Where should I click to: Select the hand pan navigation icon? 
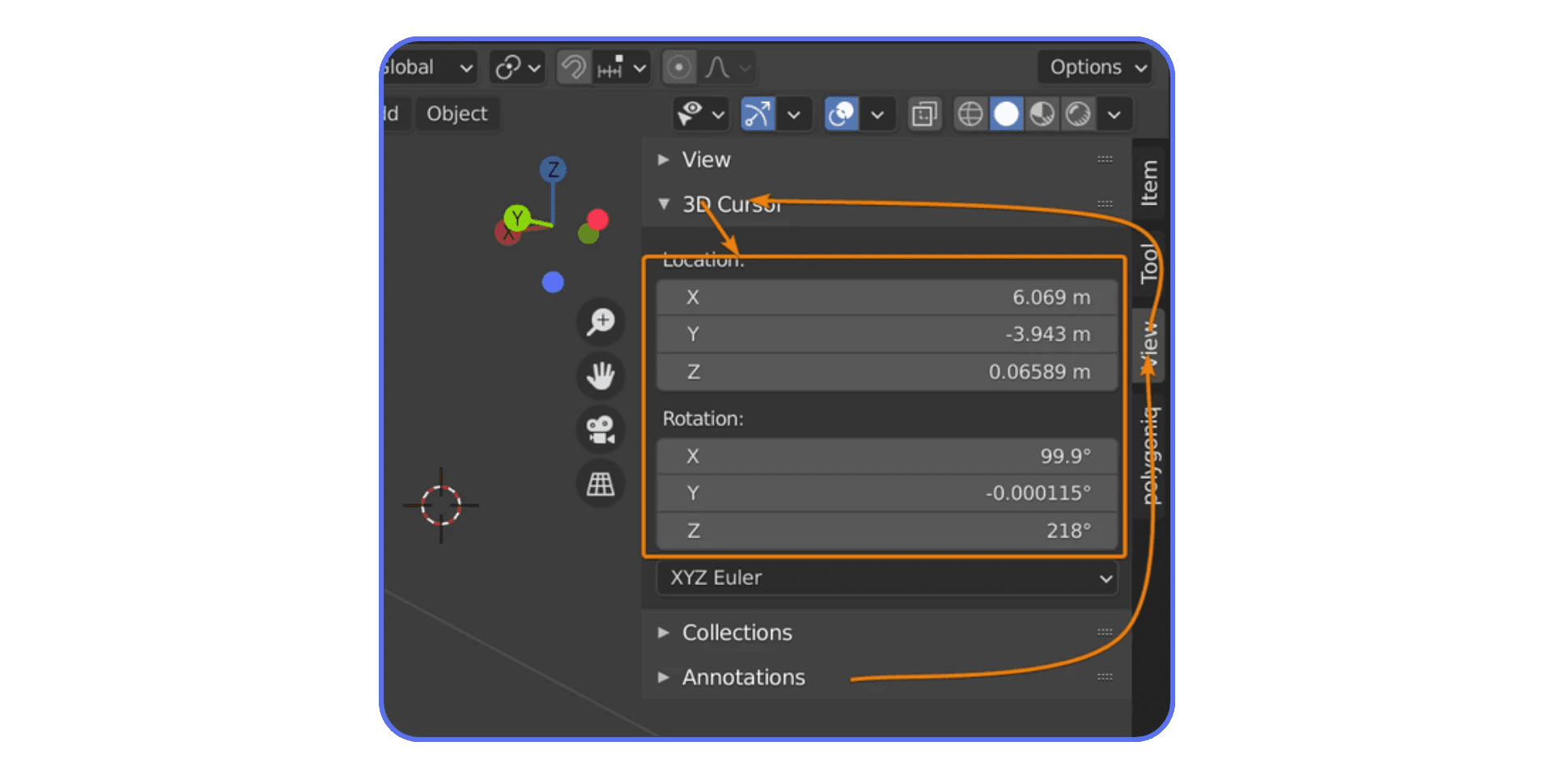click(x=600, y=375)
